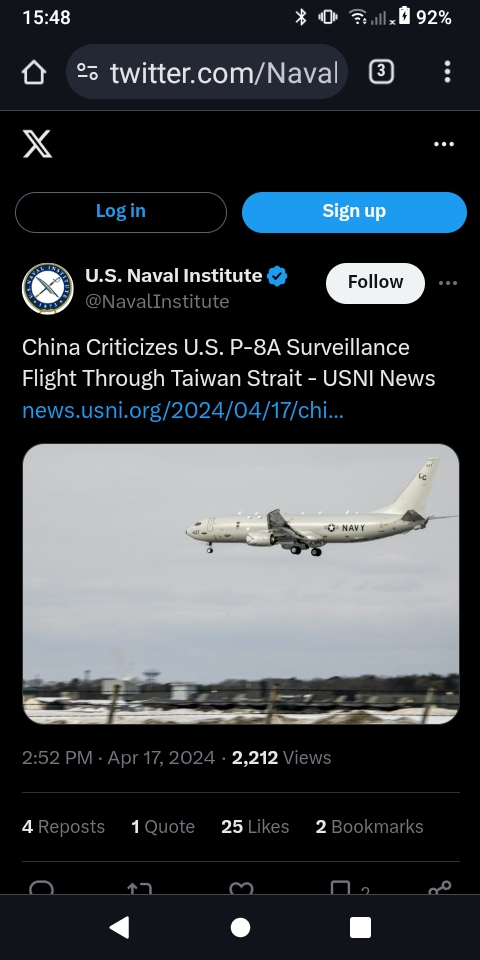Open the tab switcher showing 3 tabs
The height and width of the screenshot is (960, 480).
pyautogui.click(x=381, y=72)
